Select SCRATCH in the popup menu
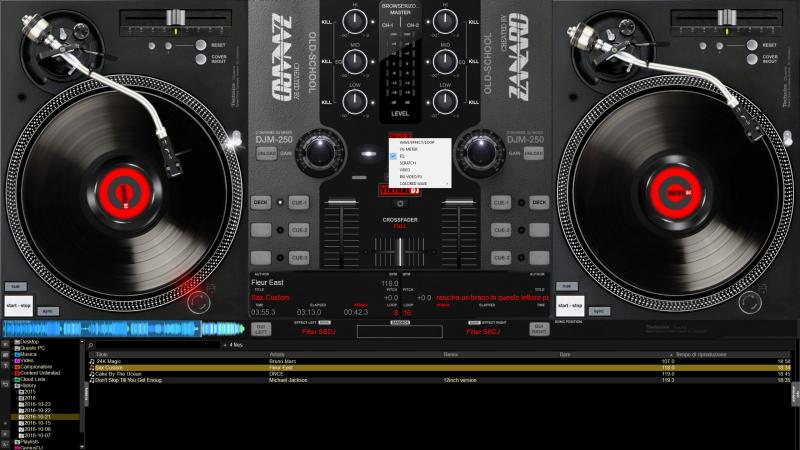This screenshot has height=450, width=800. click(420, 163)
